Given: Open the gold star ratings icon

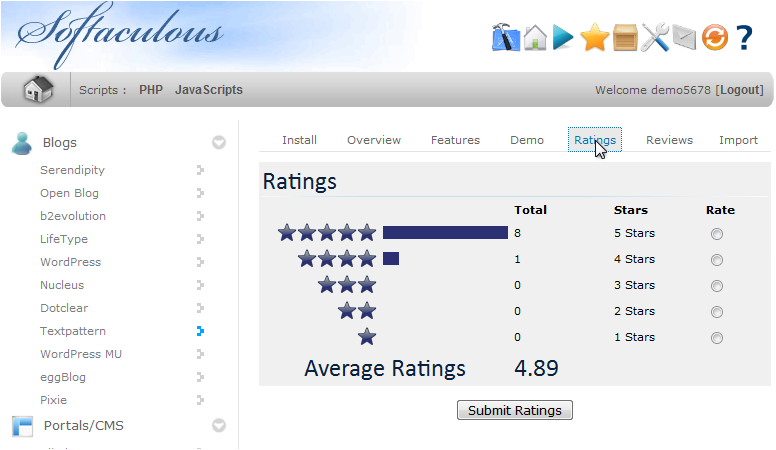Looking at the screenshot, I should click(594, 38).
